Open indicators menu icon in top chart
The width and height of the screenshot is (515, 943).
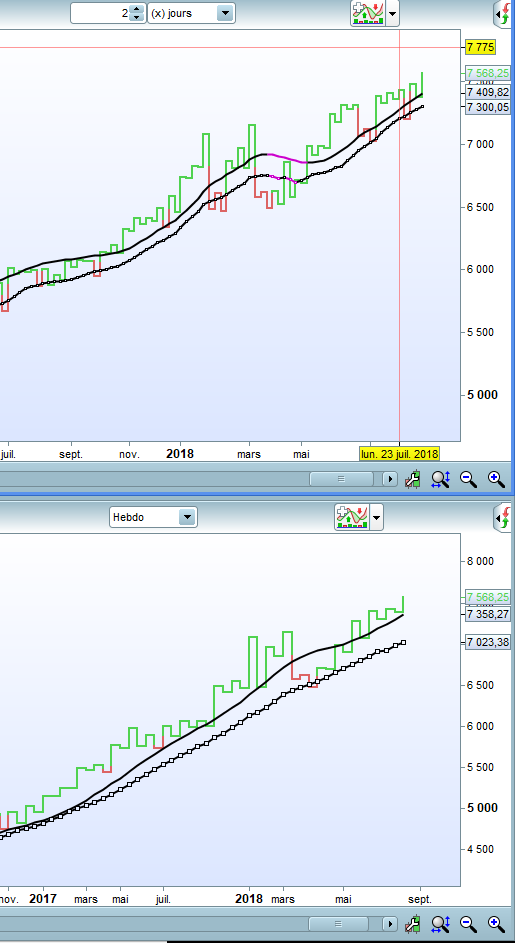pyautogui.click(x=368, y=13)
